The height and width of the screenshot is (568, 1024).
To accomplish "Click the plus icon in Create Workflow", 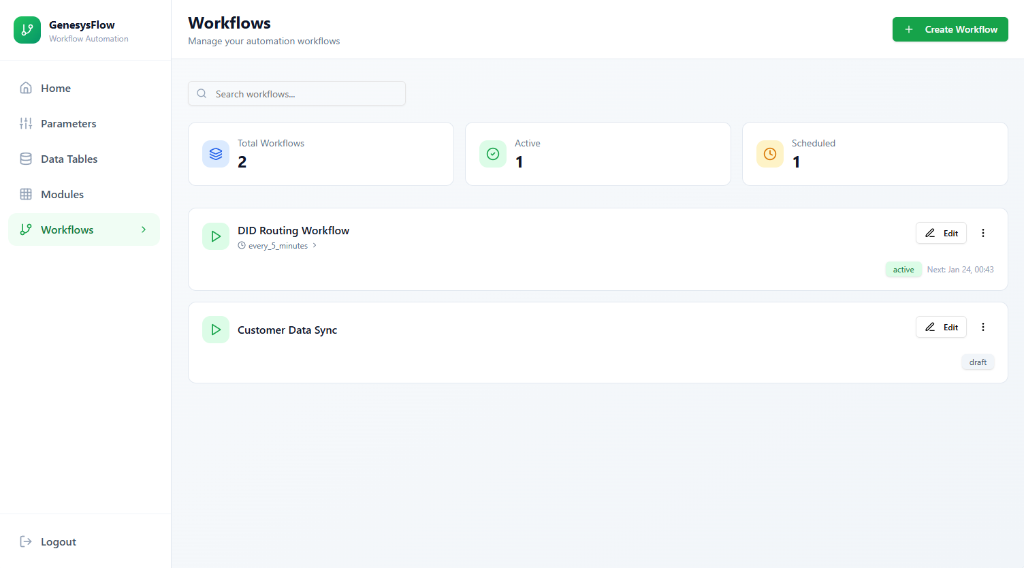I will [908, 29].
